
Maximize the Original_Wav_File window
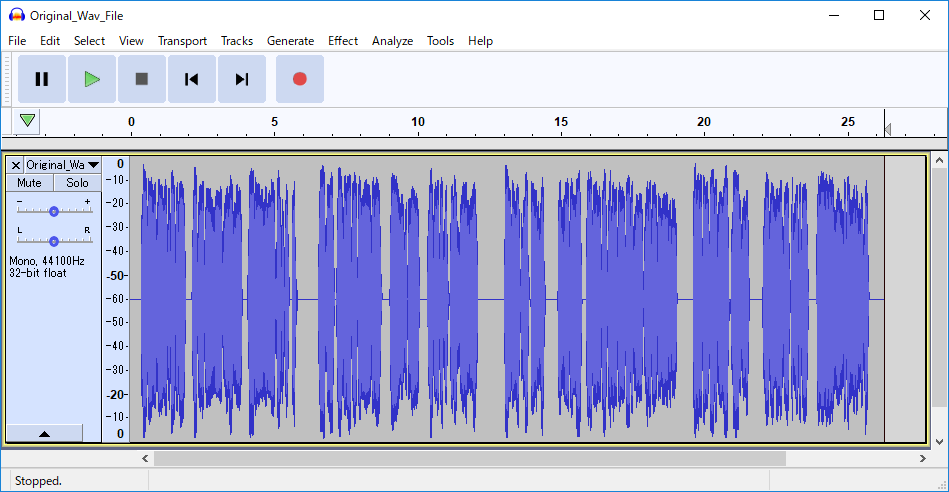pyautogui.click(x=879, y=16)
